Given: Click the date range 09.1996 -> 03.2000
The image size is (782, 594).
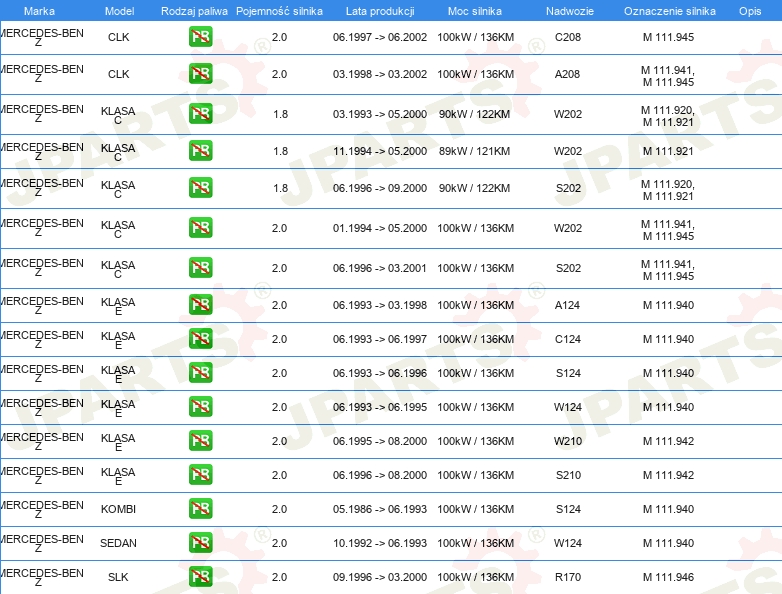Looking at the screenshot, I should click(380, 577).
